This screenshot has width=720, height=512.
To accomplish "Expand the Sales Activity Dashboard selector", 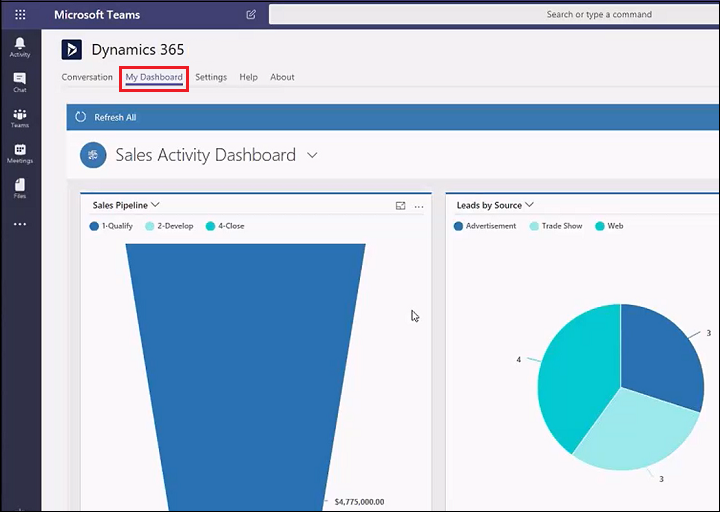I will [312, 155].
